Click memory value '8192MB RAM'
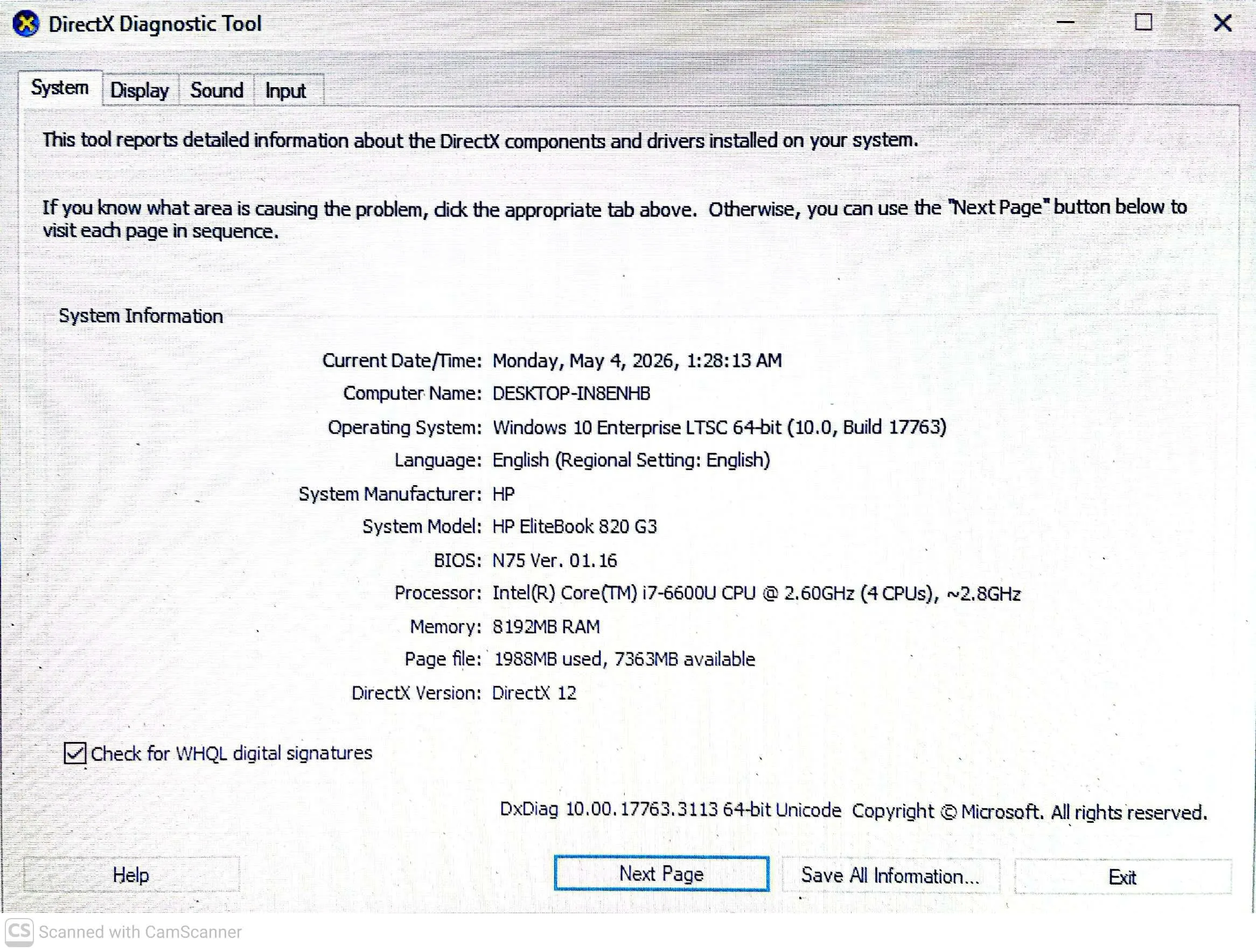Screen dimensions: 1256x952 (546, 627)
